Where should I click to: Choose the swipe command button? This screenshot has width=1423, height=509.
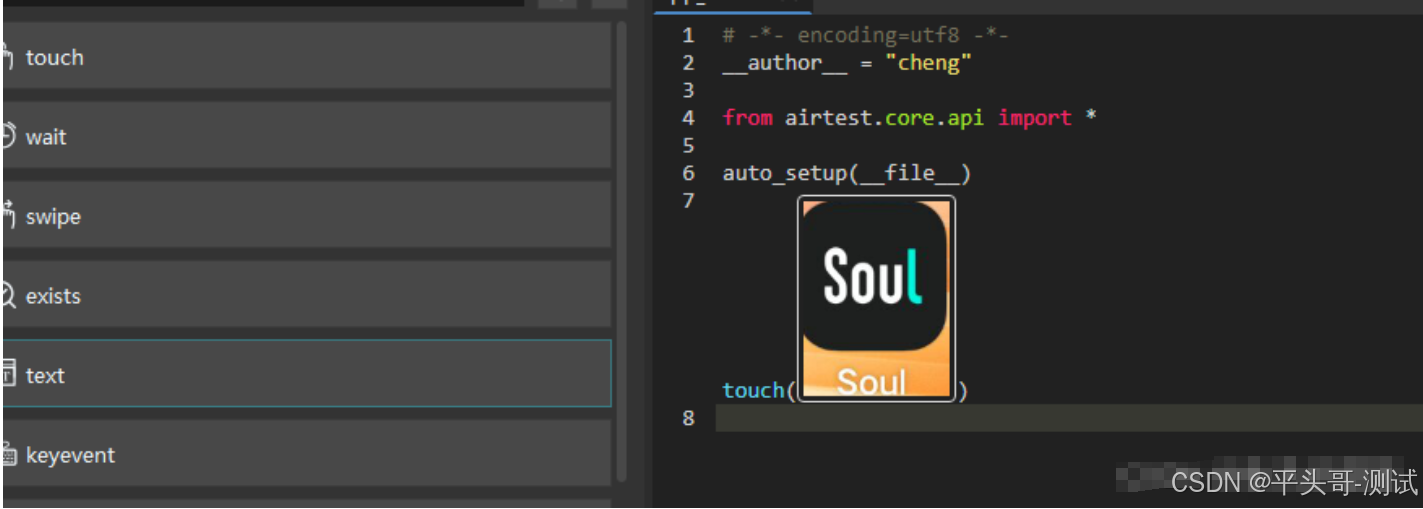point(307,214)
